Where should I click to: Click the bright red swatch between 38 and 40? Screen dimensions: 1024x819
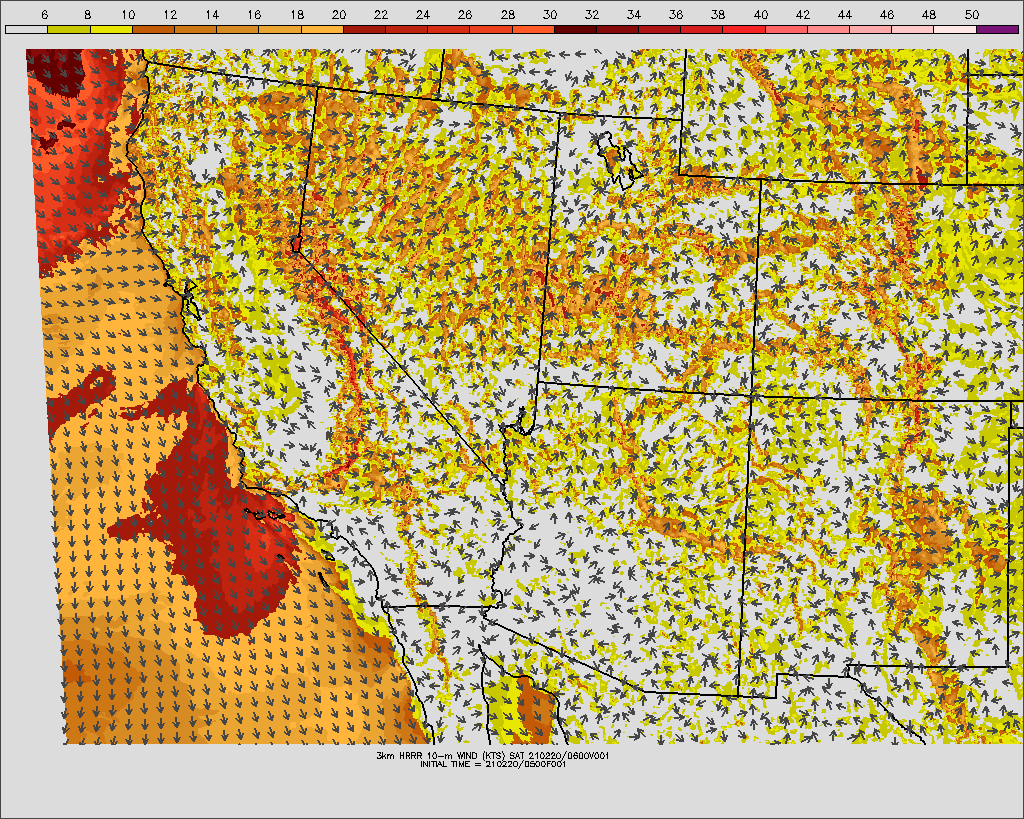coord(744,29)
